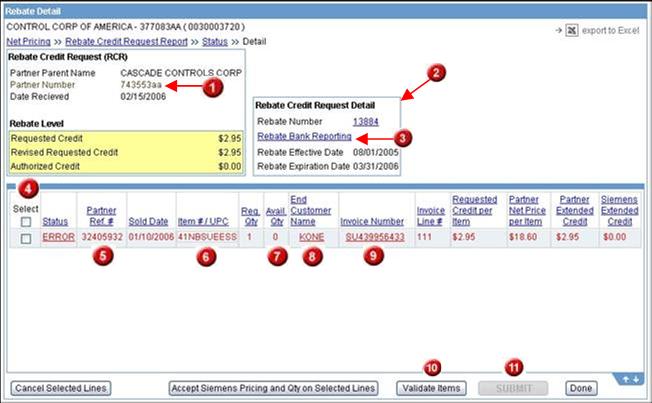Viewport: 652px width, 403px height.
Task: Sort by Req Qty column header
Action: (250, 216)
